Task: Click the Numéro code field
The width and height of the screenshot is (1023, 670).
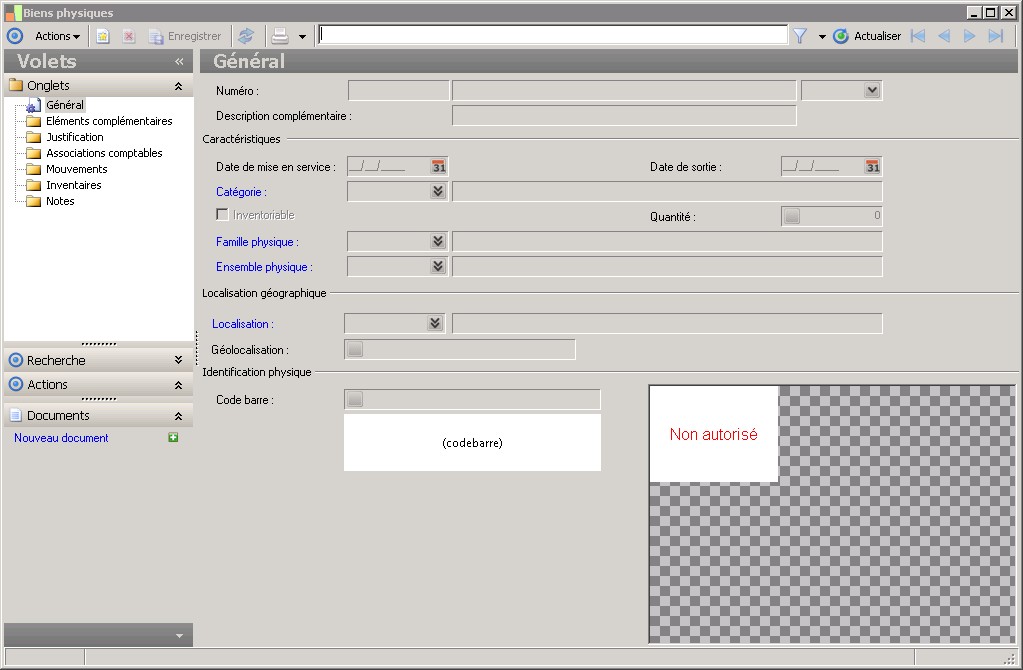Action: [x=399, y=91]
